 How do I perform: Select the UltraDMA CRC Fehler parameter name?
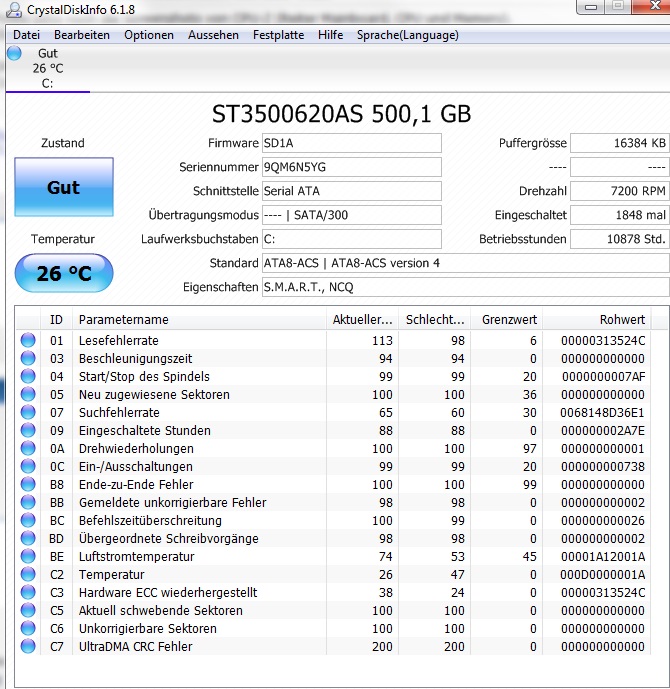pyautogui.click(x=136, y=646)
